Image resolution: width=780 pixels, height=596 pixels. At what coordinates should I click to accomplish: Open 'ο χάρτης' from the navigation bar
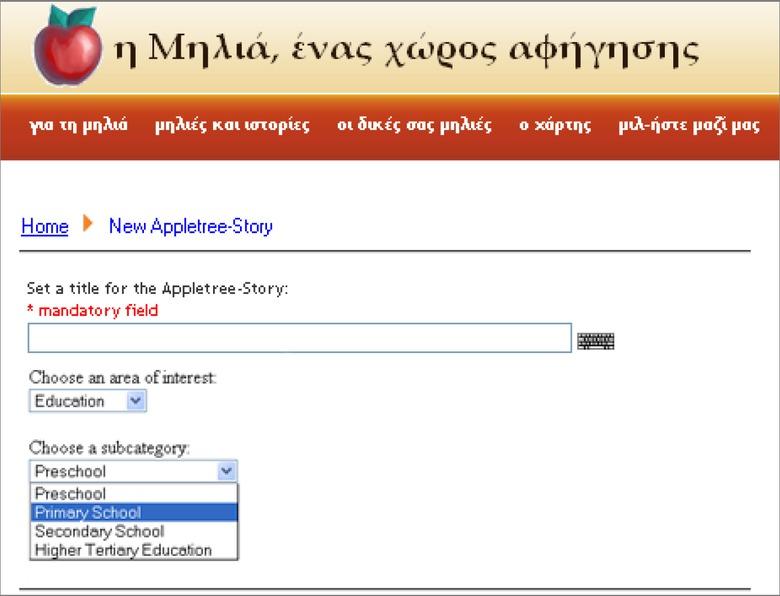click(x=555, y=125)
